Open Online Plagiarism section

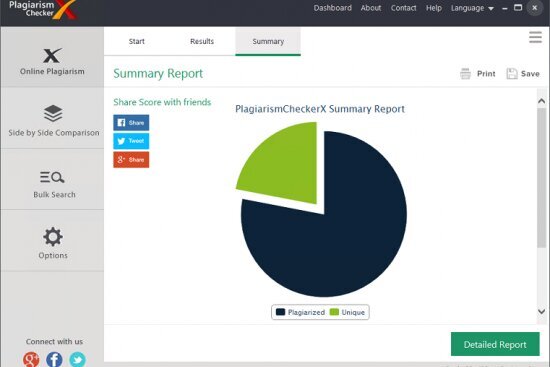(52, 57)
